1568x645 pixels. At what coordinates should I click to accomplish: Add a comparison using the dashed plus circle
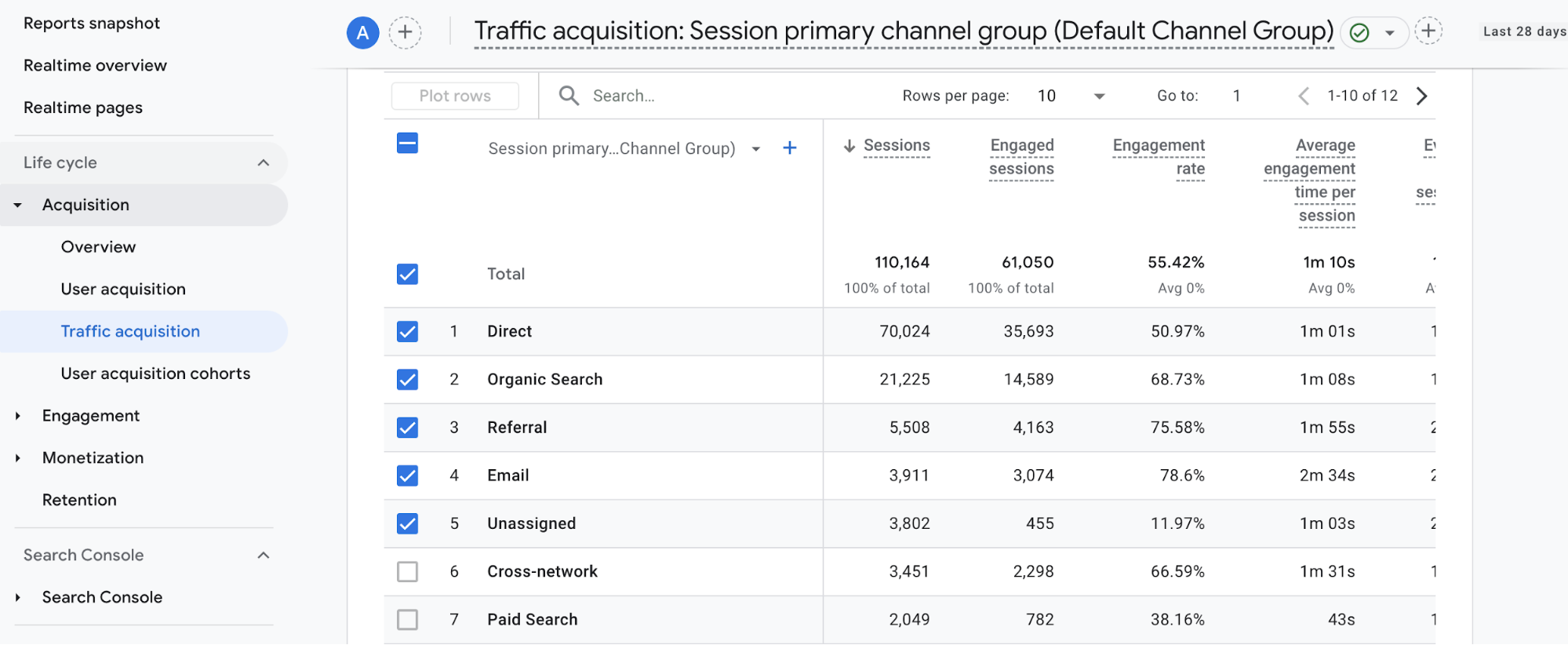click(x=406, y=32)
